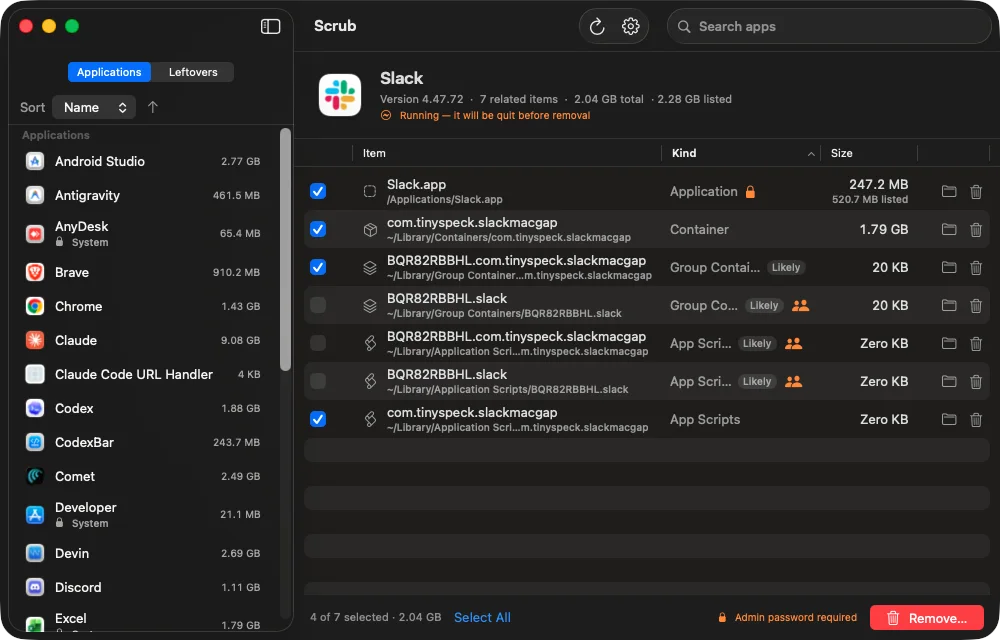Open the Sort by Name dropdown
This screenshot has width=1000, height=640.
pyautogui.click(x=94, y=107)
